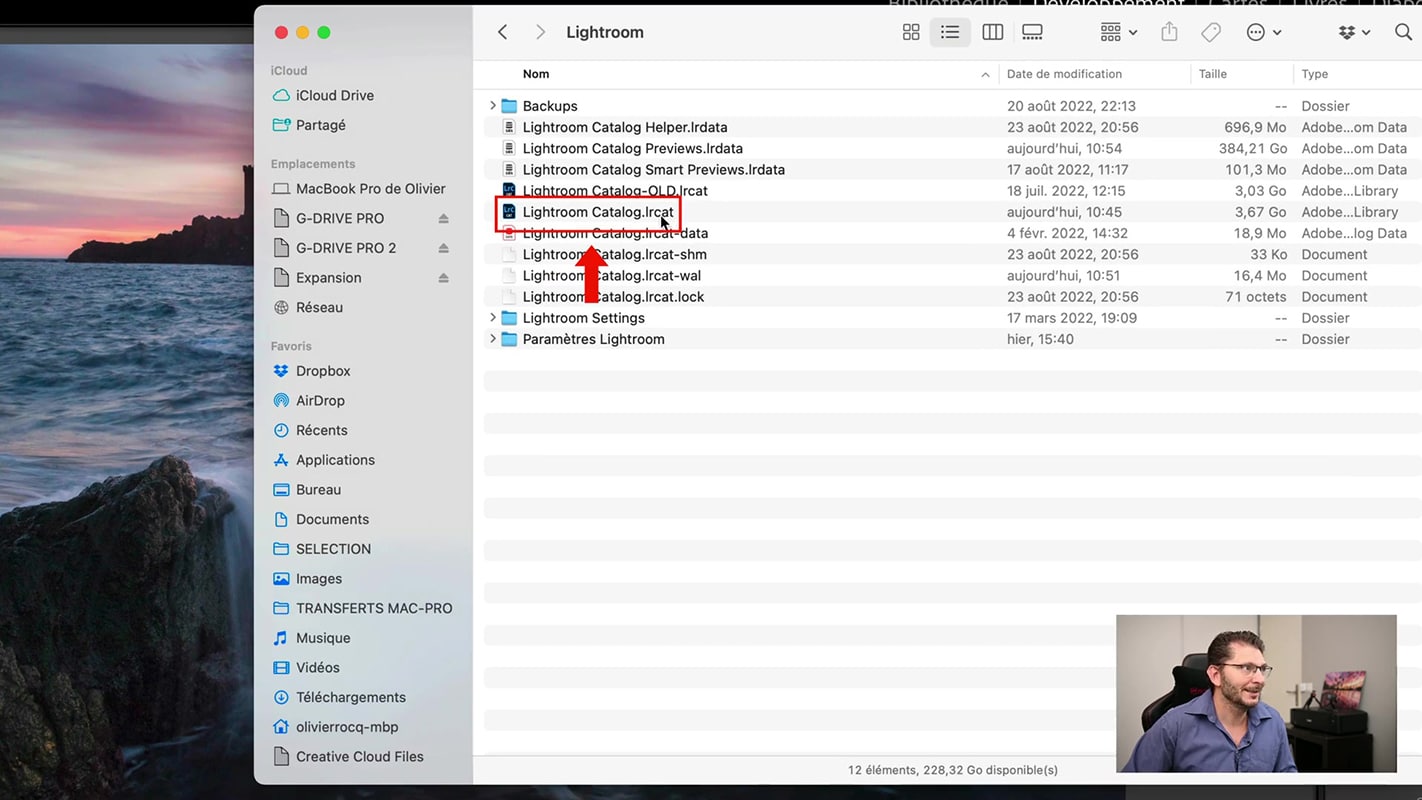Select the G-DRIVE PRO sidebar item

pos(340,218)
